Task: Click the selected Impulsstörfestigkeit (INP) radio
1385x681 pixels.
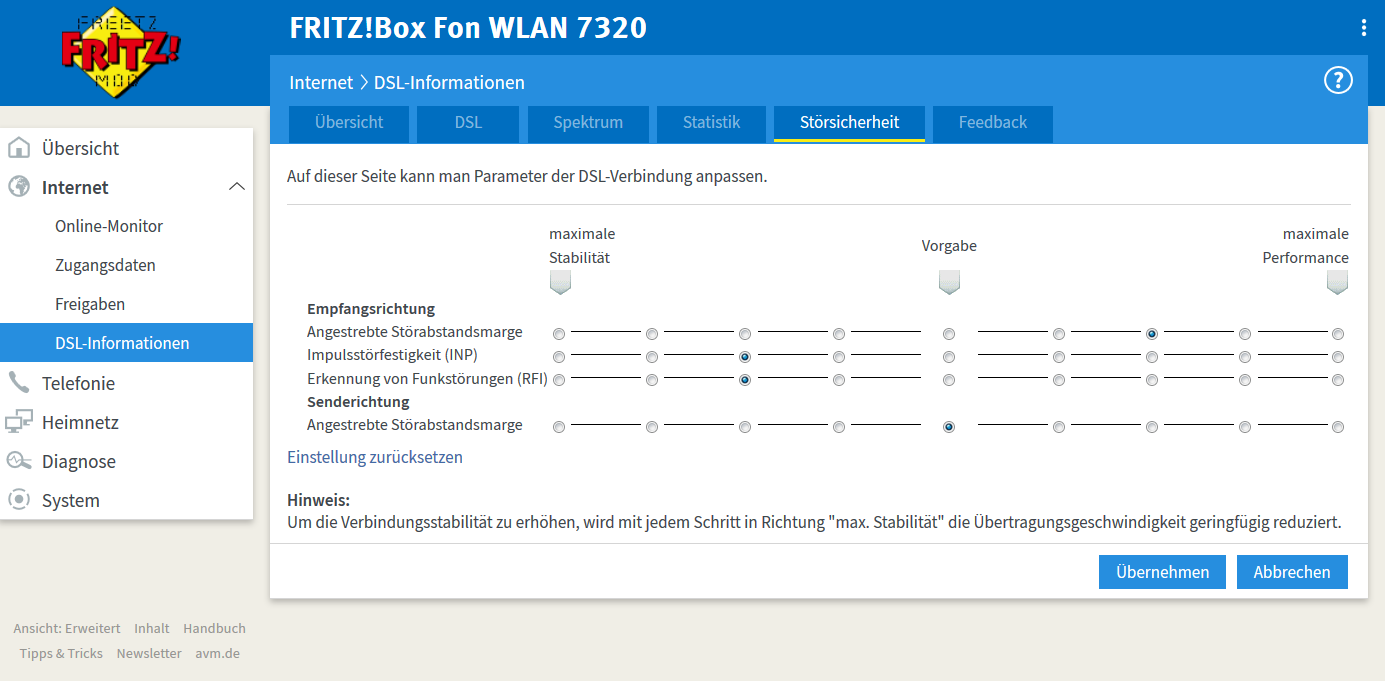Action: click(x=745, y=357)
